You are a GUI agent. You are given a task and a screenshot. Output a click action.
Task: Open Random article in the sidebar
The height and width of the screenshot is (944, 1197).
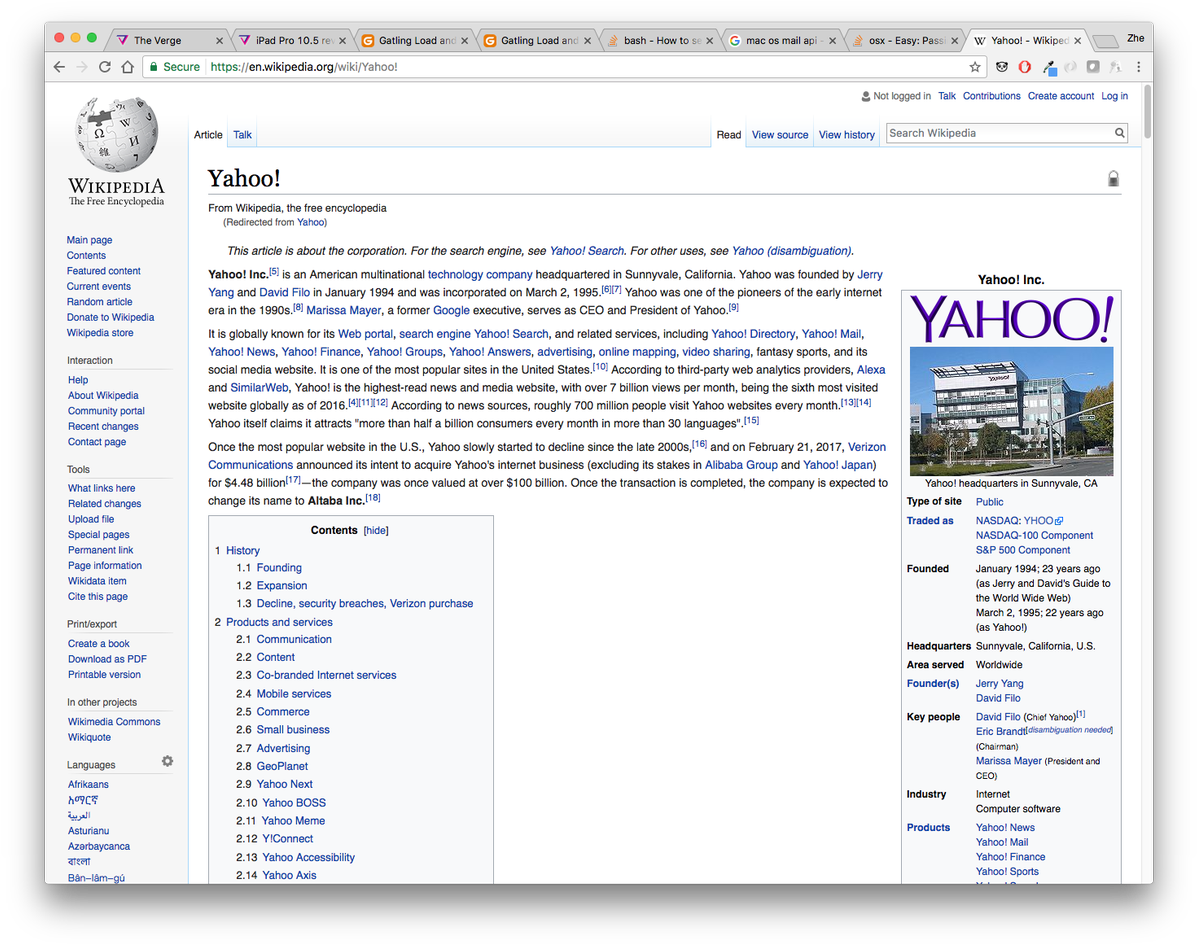click(x=99, y=301)
